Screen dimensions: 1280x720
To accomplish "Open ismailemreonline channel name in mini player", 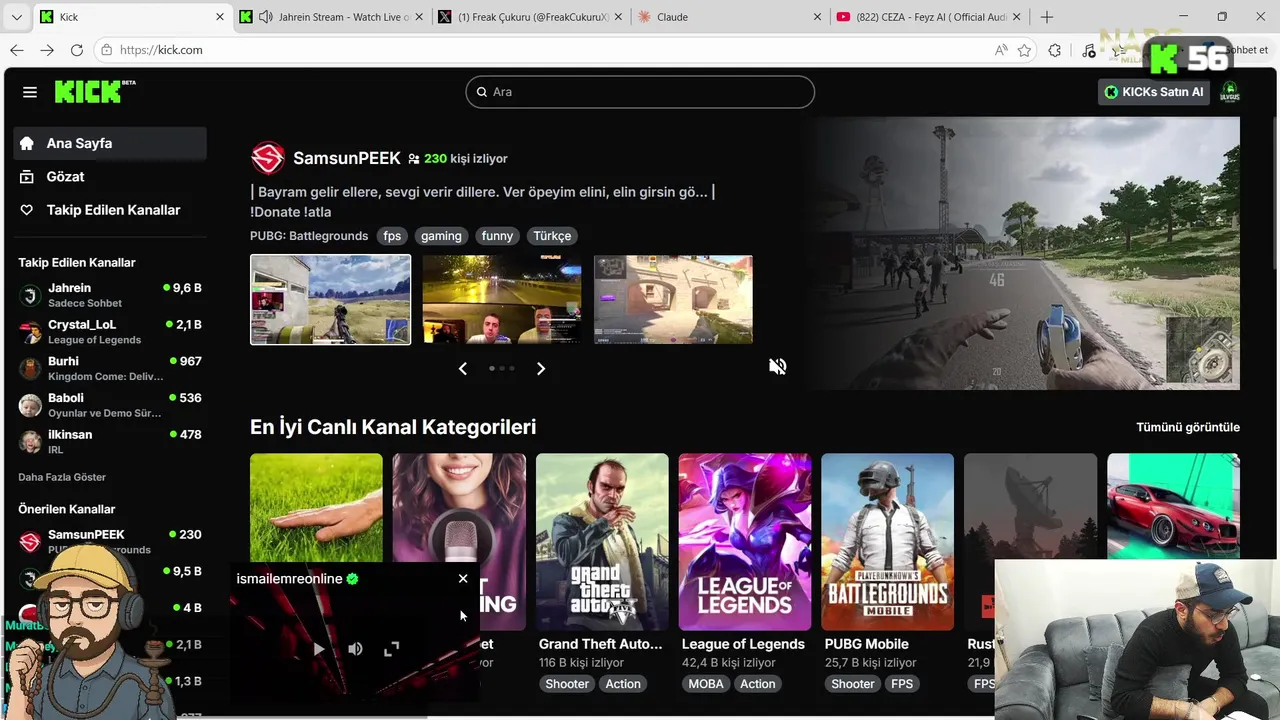I will [x=289, y=579].
